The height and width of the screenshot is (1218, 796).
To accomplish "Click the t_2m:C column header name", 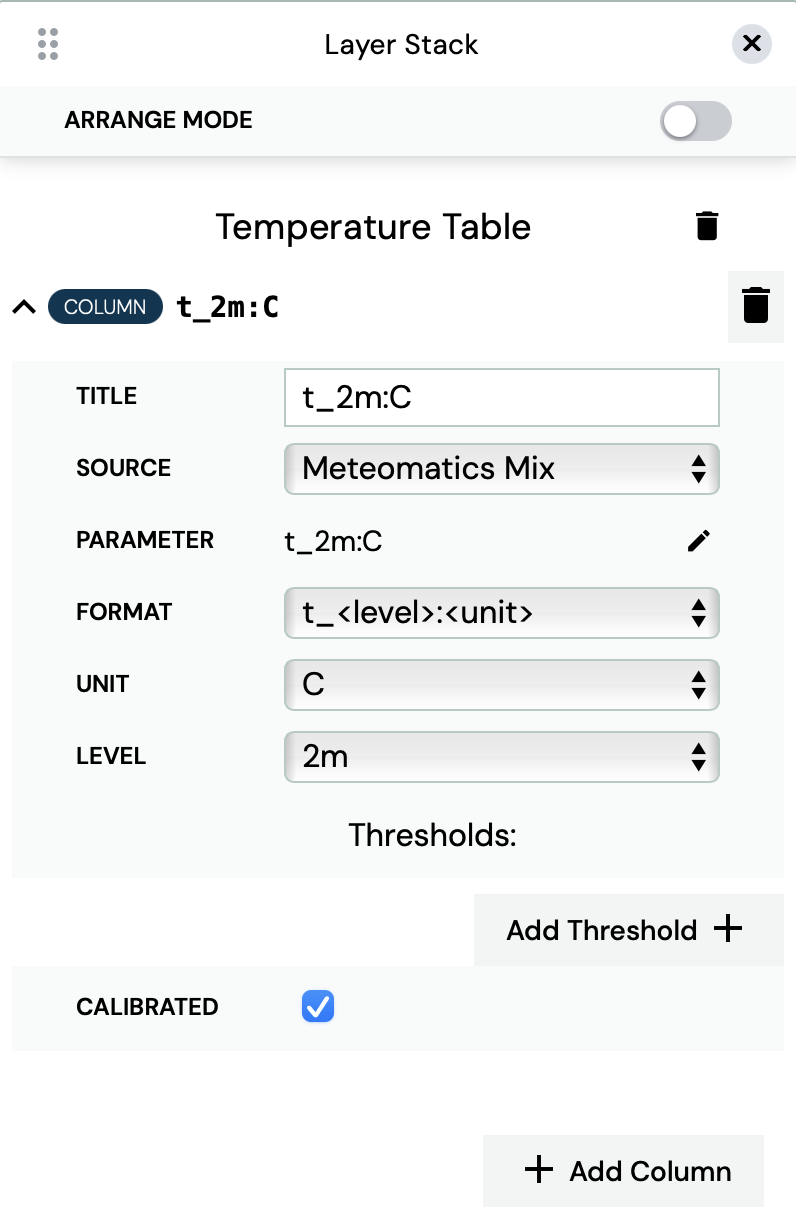I will click(227, 307).
